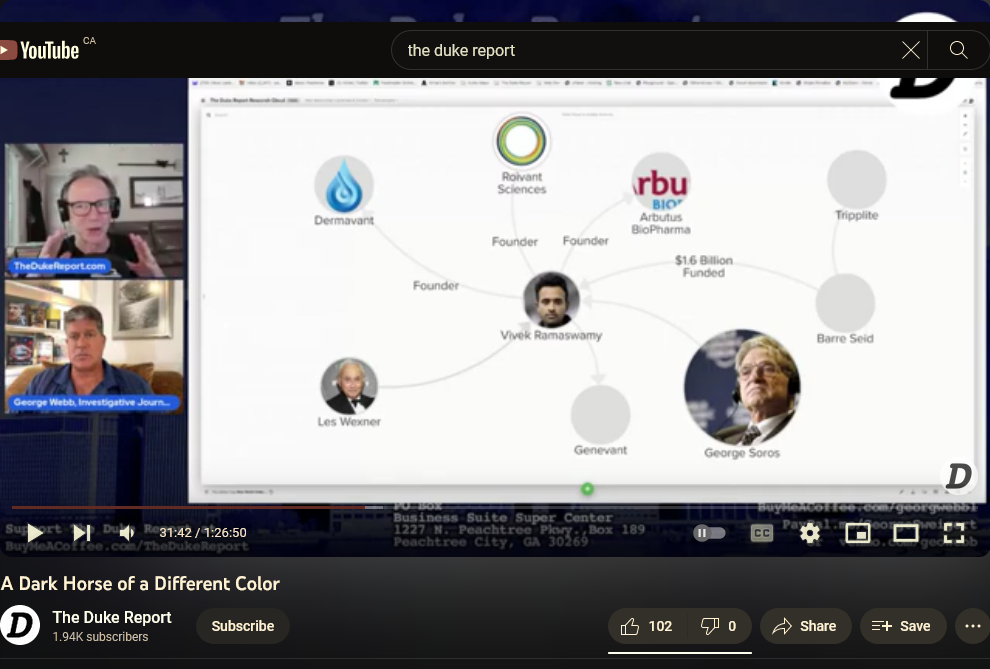The height and width of the screenshot is (669, 990).
Task: Click the YouTube logo
Action: pos(39,50)
